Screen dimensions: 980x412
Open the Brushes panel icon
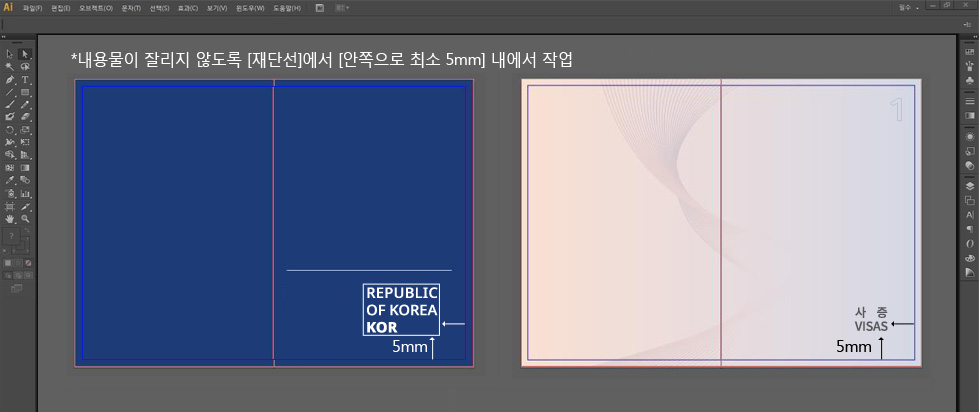coord(969,65)
